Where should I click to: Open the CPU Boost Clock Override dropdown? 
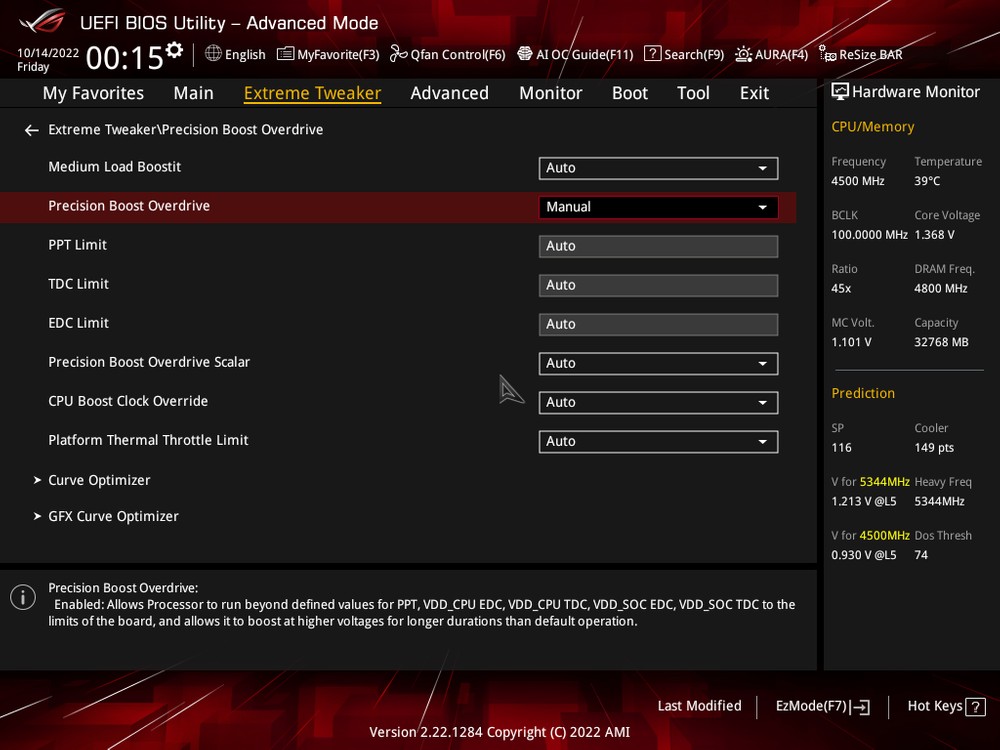(658, 402)
